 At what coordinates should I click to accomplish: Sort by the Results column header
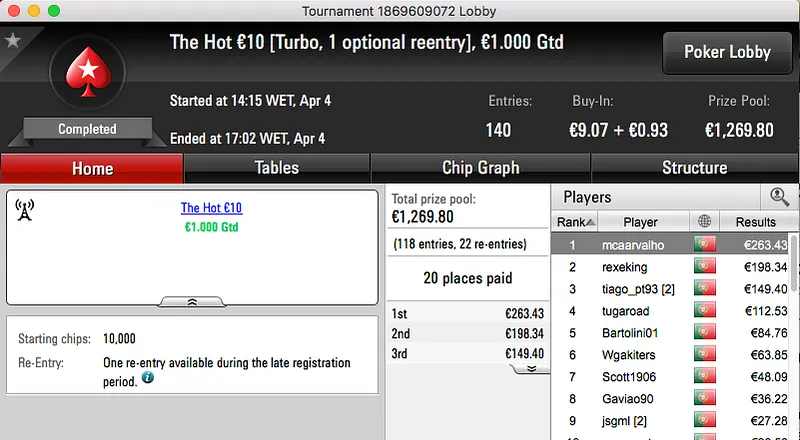point(755,222)
